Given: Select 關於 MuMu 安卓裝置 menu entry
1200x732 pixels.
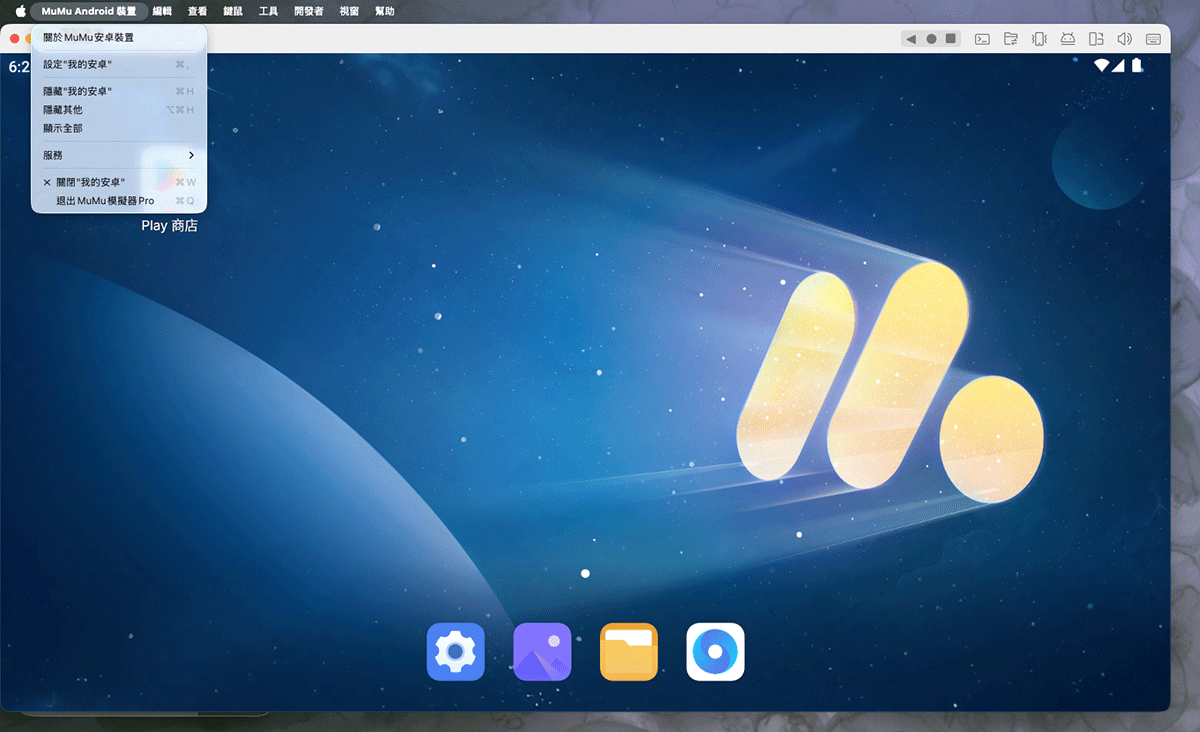Looking at the screenshot, I should coord(119,38).
